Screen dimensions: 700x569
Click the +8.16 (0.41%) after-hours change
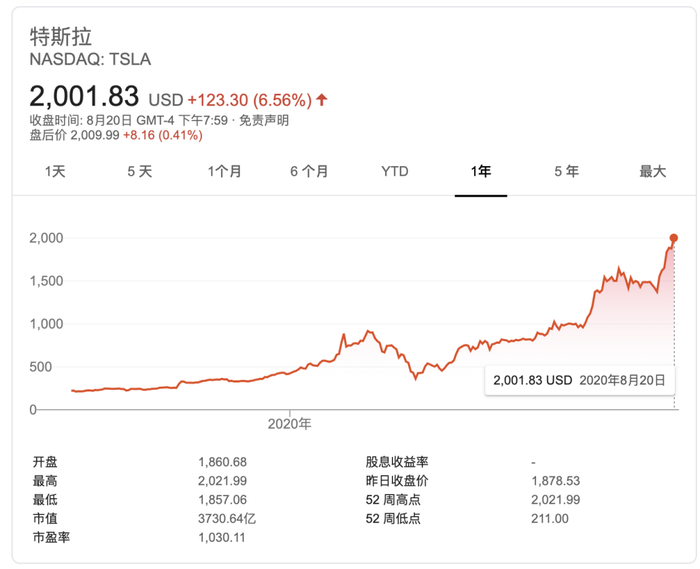[x=163, y=135]
